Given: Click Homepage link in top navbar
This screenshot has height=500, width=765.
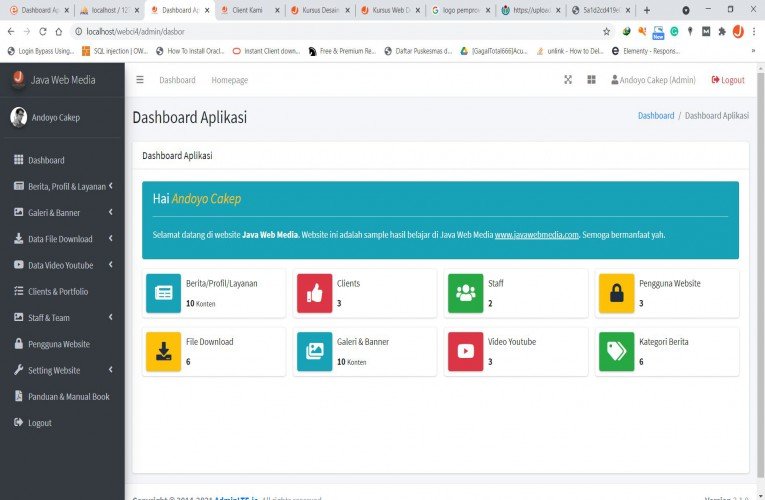Looking at the screenshot, I should coord(229,80).
